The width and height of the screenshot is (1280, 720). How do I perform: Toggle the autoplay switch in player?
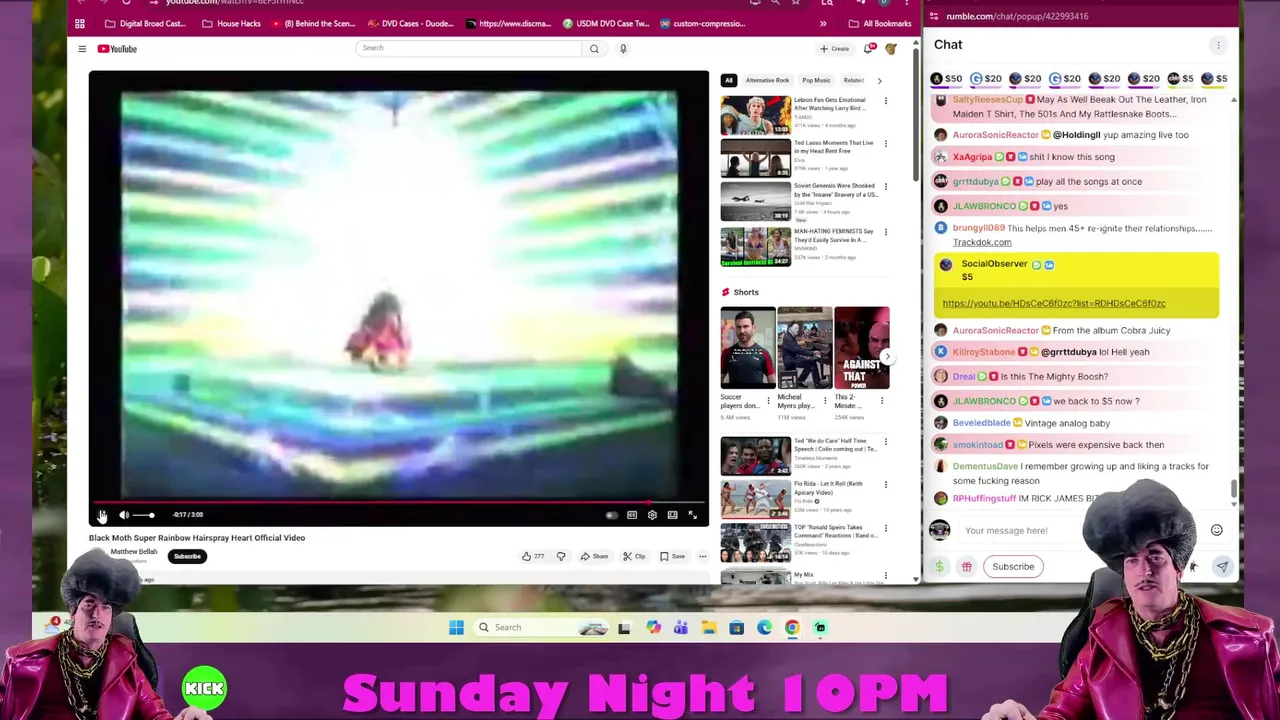tap(611, 515)
